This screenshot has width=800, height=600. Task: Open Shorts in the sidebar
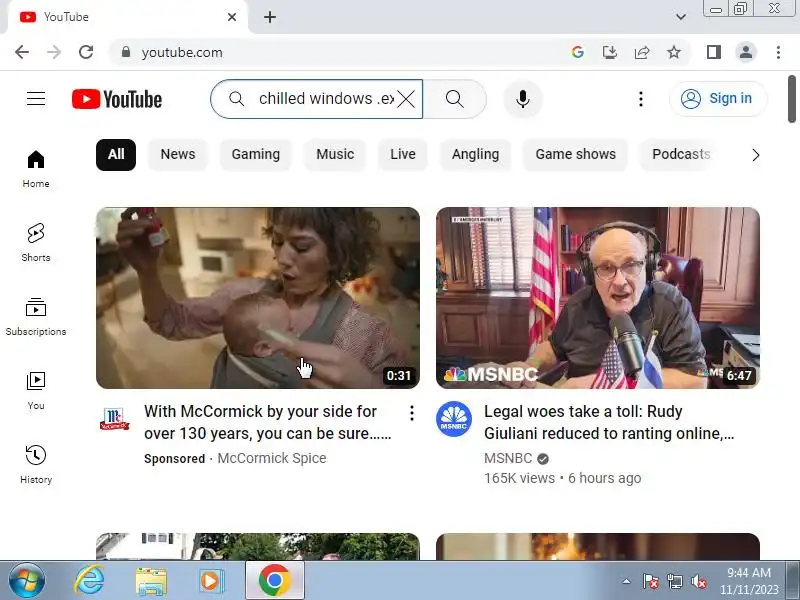(x=36, y=243)
